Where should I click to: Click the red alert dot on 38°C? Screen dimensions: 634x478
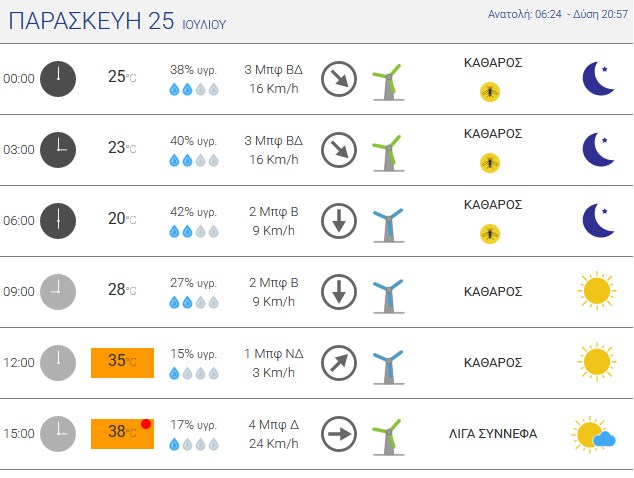tap(146, 424)
